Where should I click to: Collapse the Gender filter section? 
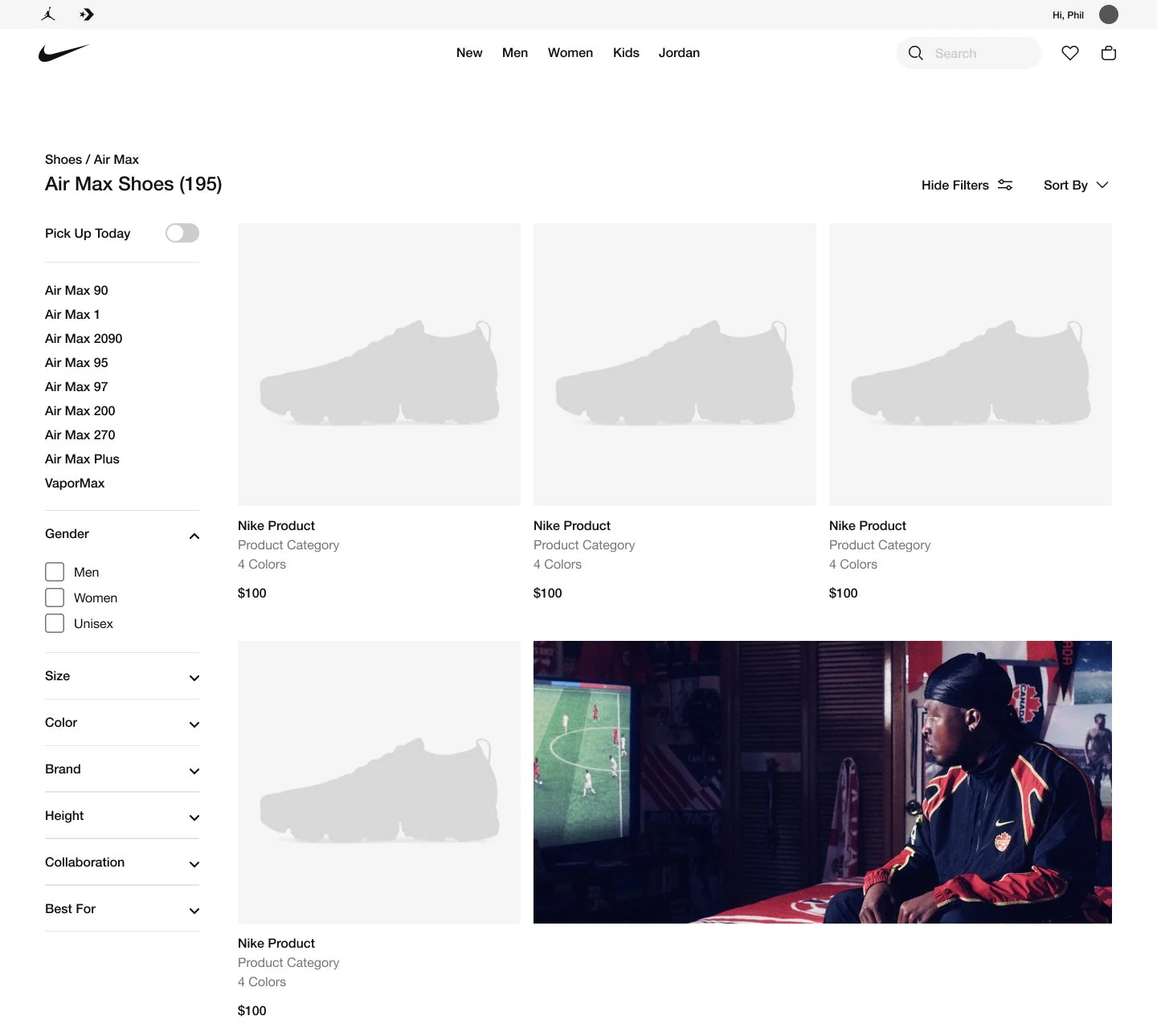pyautogui.click(x=122, y=534)
